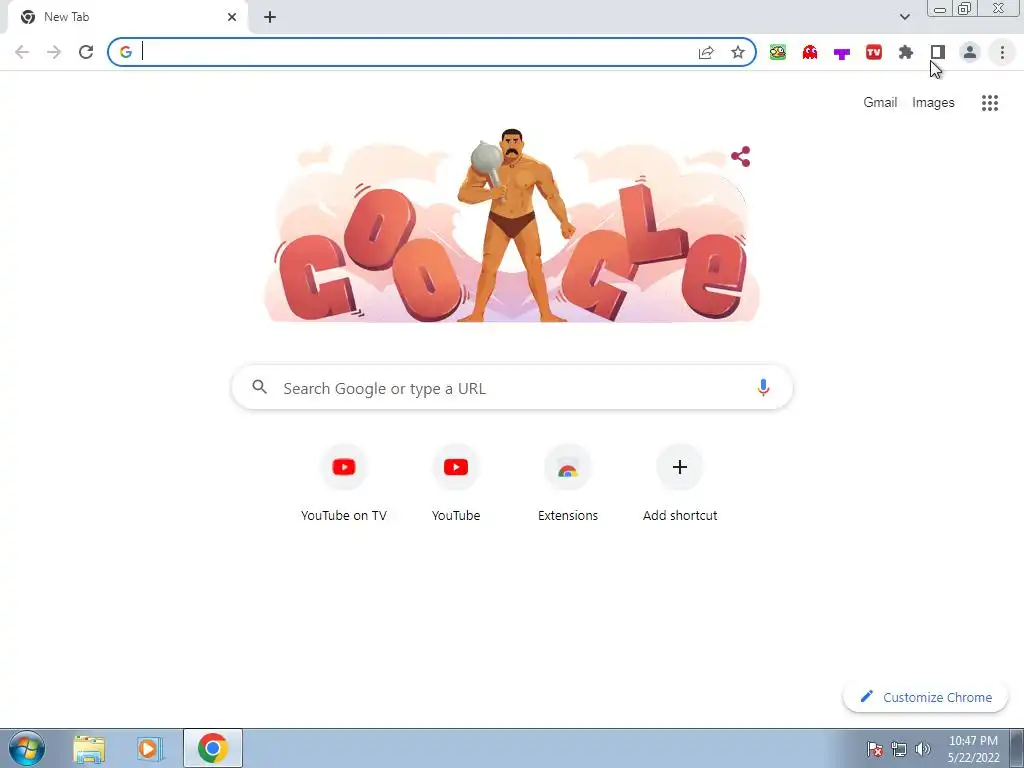
Task: Open the Extensions puzzle piece menu
Action: (x=906, y=52)
